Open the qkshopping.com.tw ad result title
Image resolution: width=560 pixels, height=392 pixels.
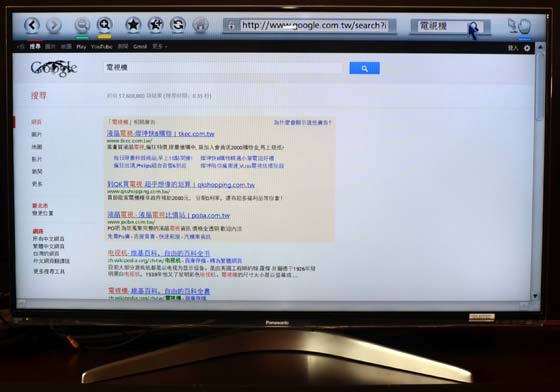click(181, 185)
